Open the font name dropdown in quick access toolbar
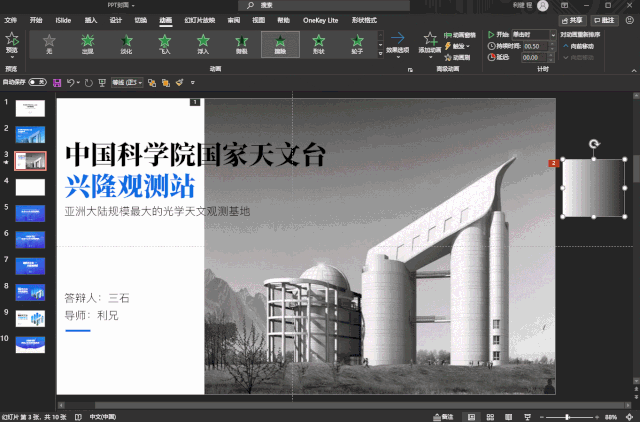Viewport: 640px width, 422px height. (x=127, y=83)
